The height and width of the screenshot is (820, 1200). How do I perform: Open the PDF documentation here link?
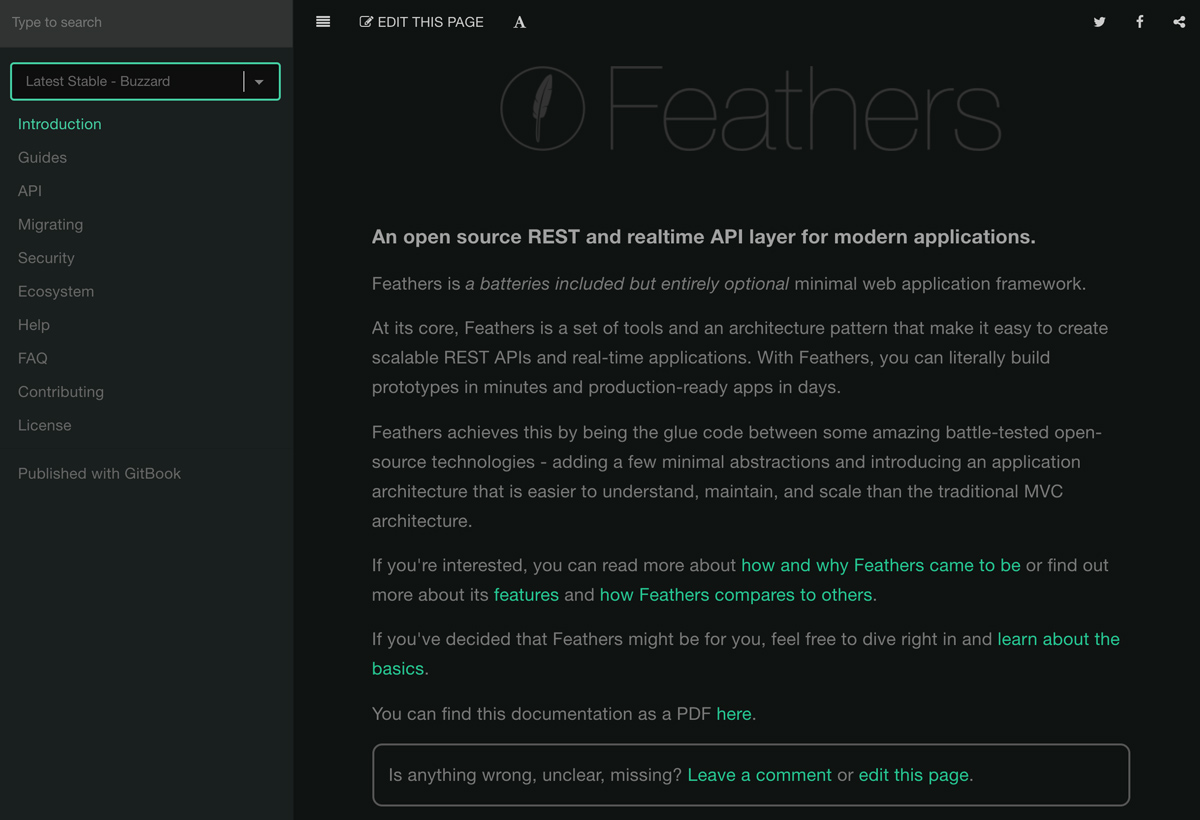pos(734,714)
